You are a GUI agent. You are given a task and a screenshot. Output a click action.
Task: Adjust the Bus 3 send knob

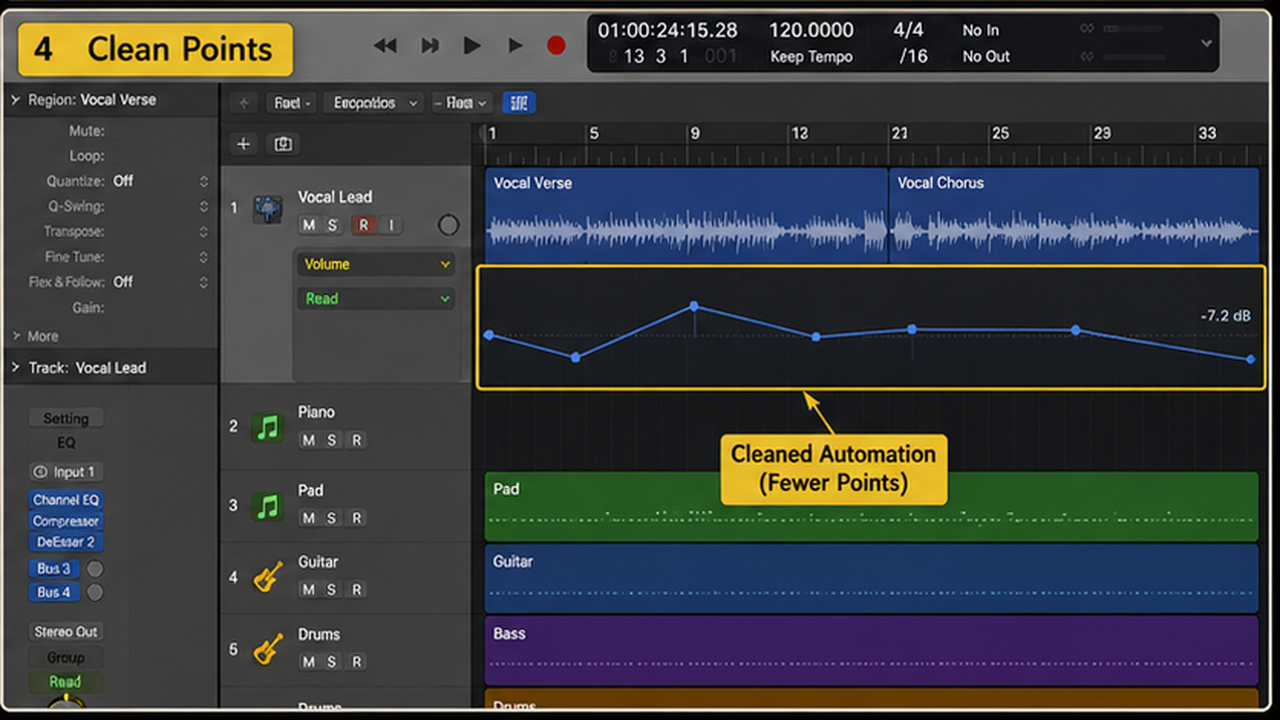95,569
